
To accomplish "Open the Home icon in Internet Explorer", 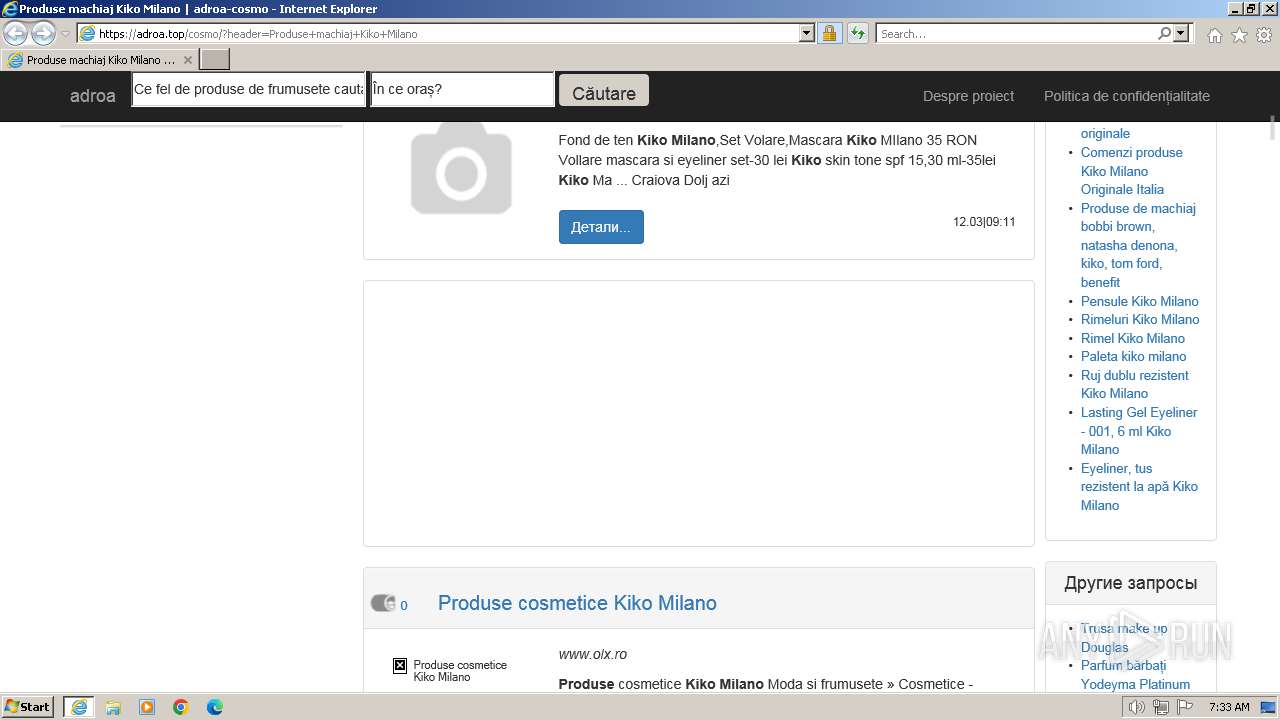I will click(x=1214, y=35).
